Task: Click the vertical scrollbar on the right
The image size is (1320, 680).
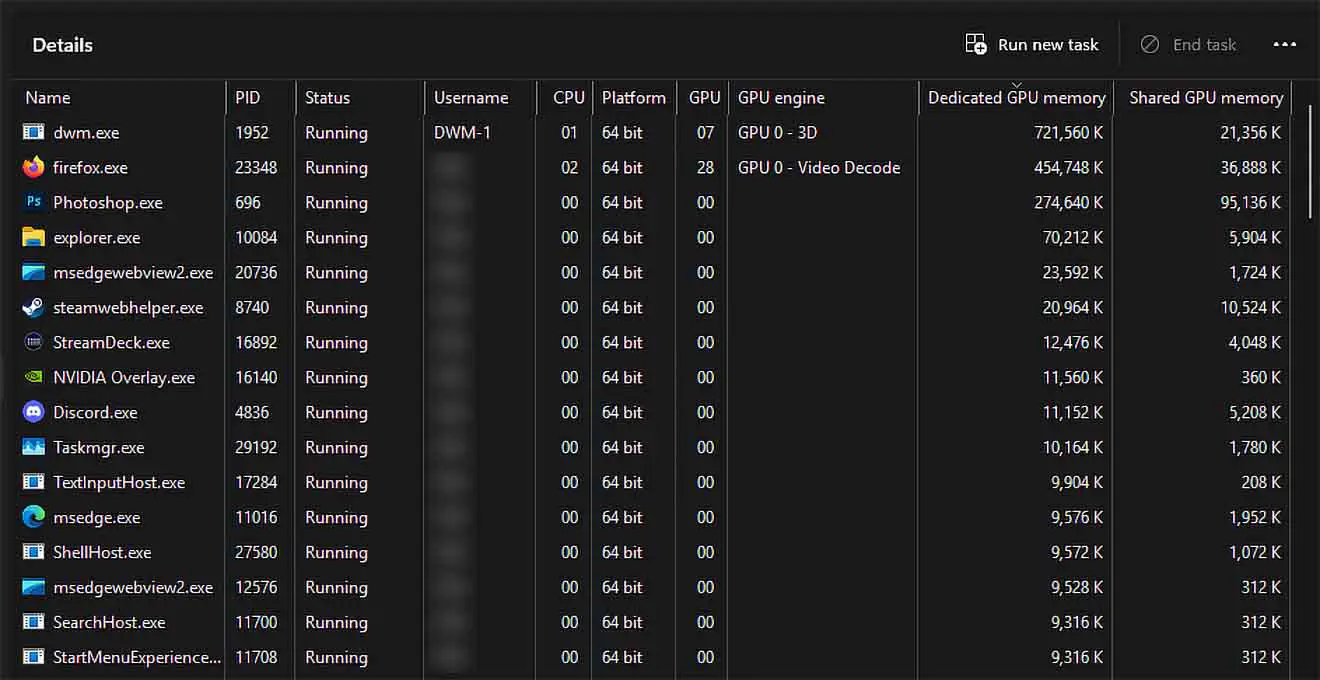Action: [x=1310, y=160]
